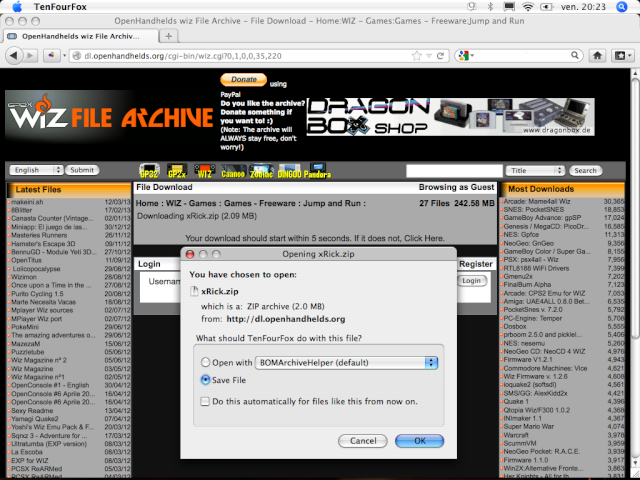Select the Zodiac console icon
Screen dimensions: 640x480
(261, 171)
